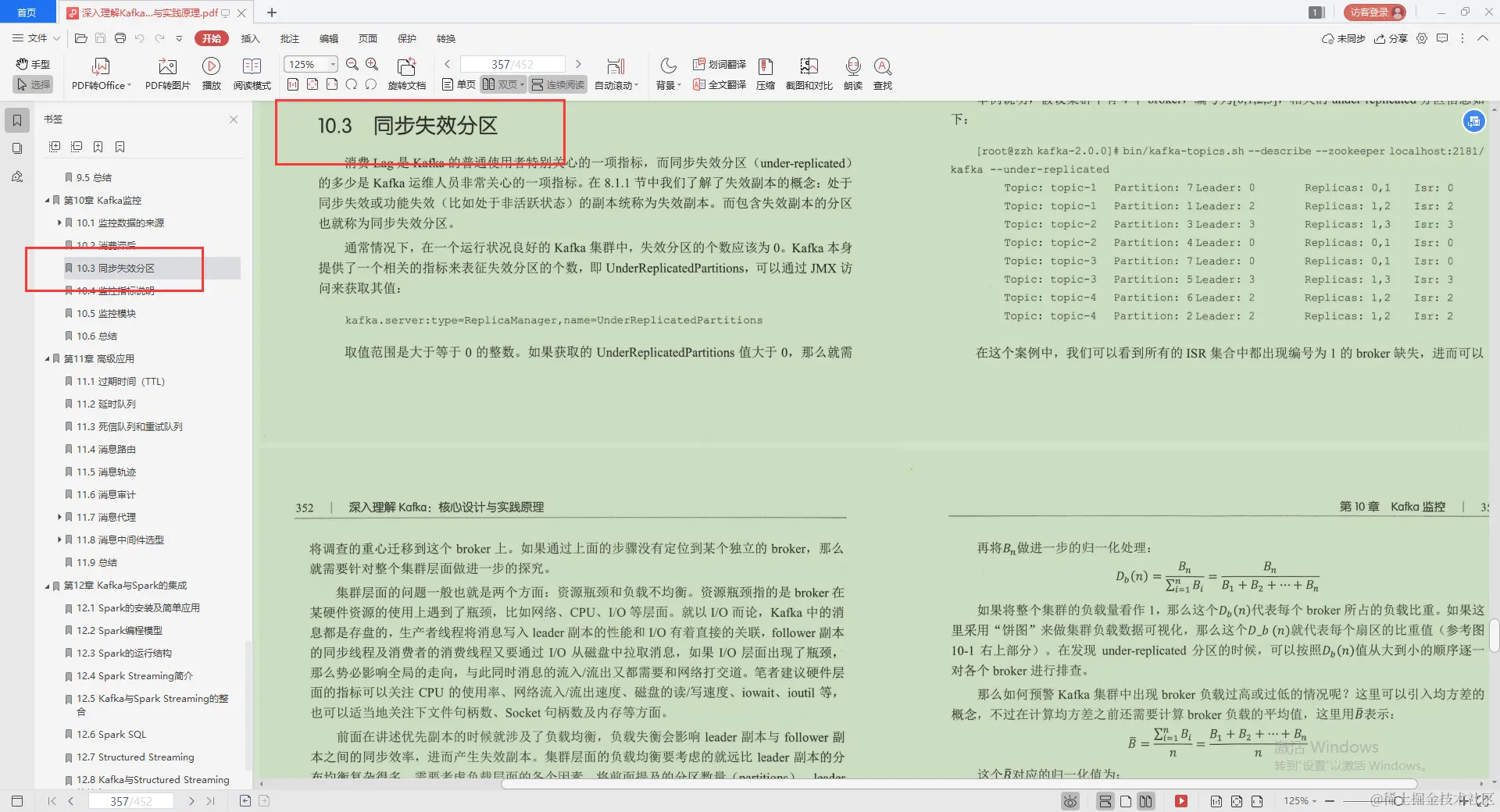Open 查找 (find) search tool

882,73
